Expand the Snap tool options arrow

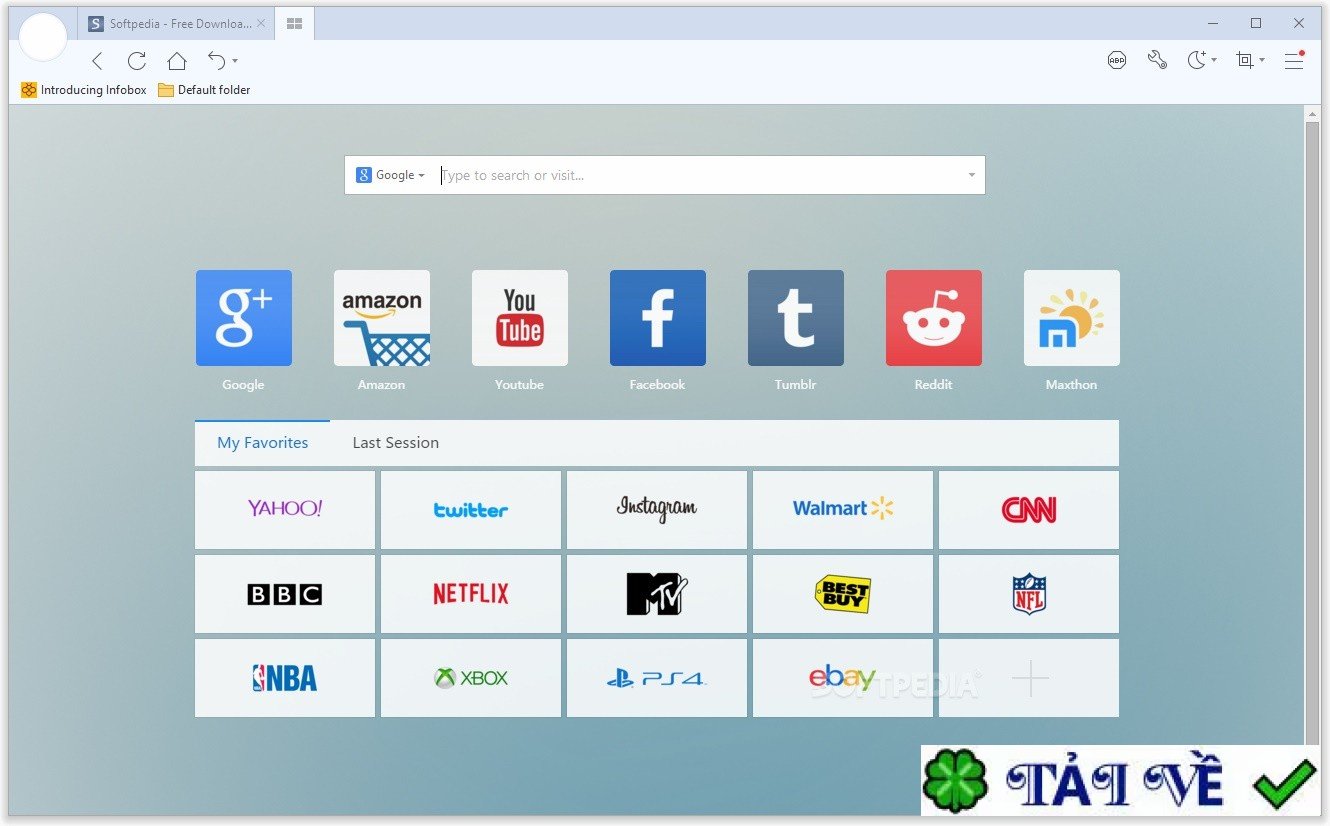coord(1262,61)
